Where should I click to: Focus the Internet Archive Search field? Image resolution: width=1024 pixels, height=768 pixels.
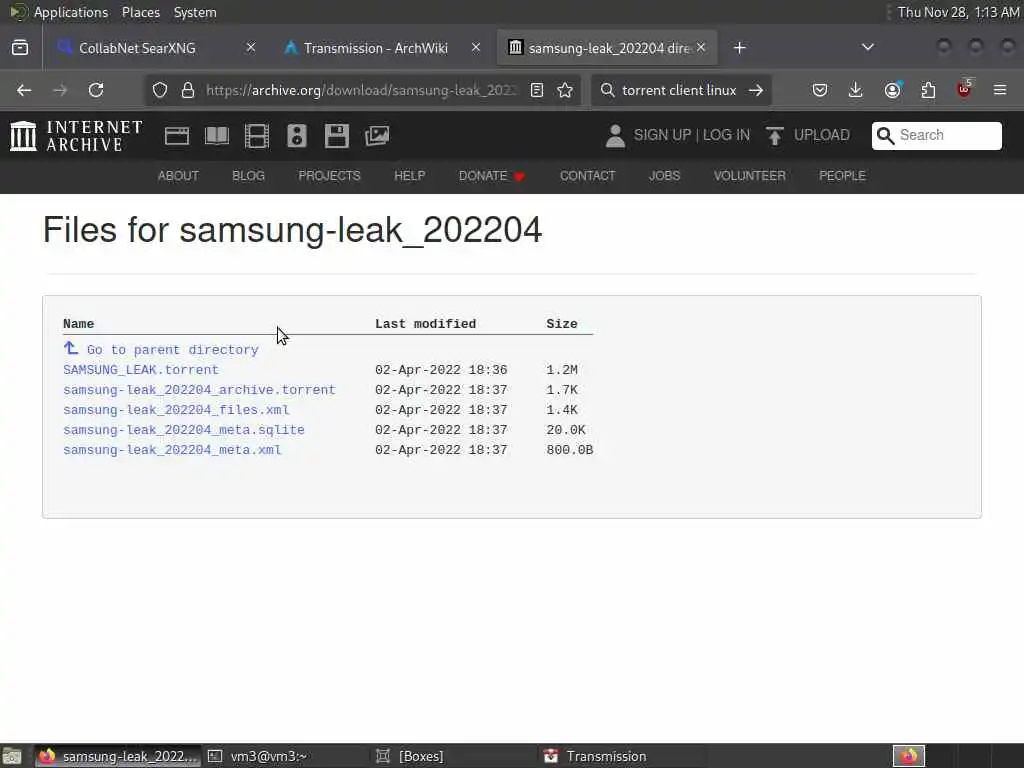point(936,135)
